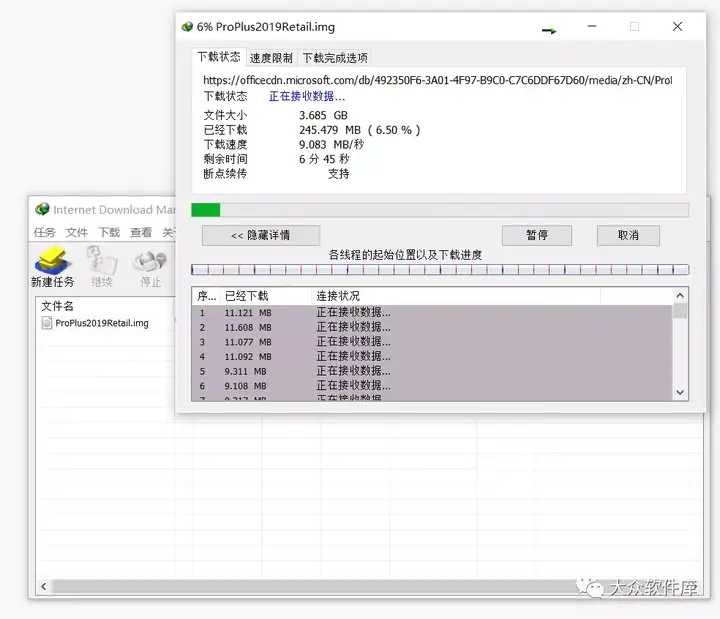Minimize the ProPlus2019Retail.img download dialog

pyautogui.click(x=592, y=27)
